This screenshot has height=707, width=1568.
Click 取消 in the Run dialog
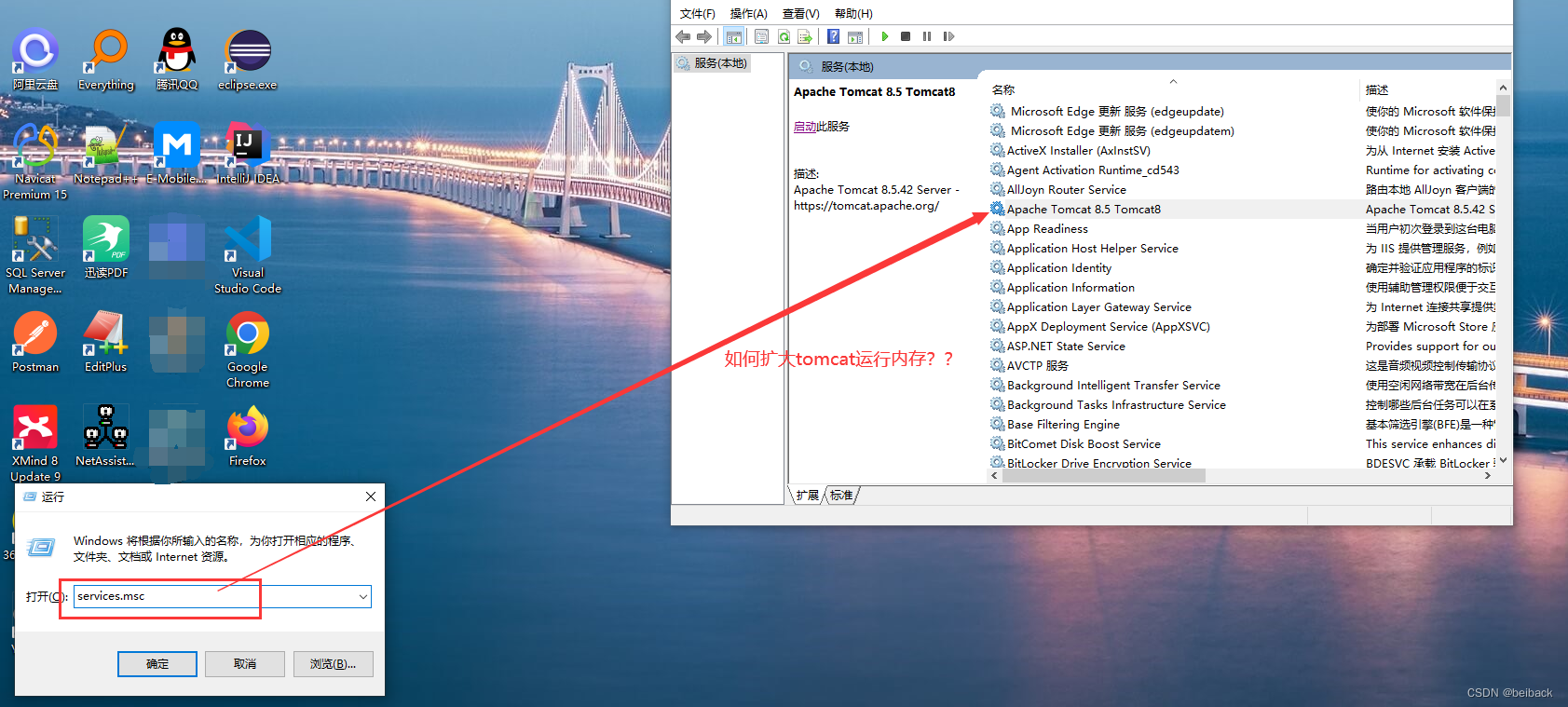click(x=245, y=663)
